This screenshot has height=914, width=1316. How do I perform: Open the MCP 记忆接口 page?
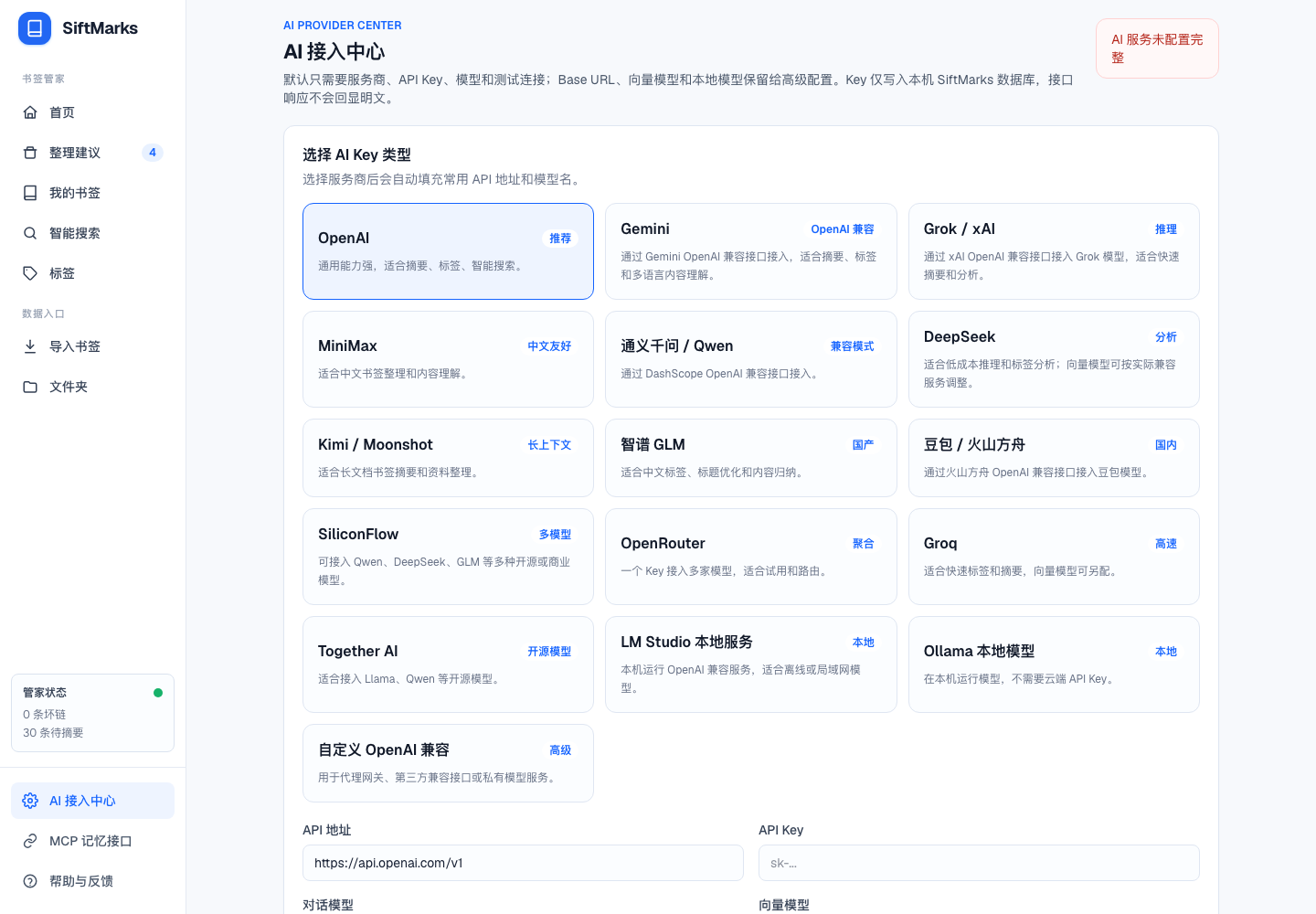(92, 841)
